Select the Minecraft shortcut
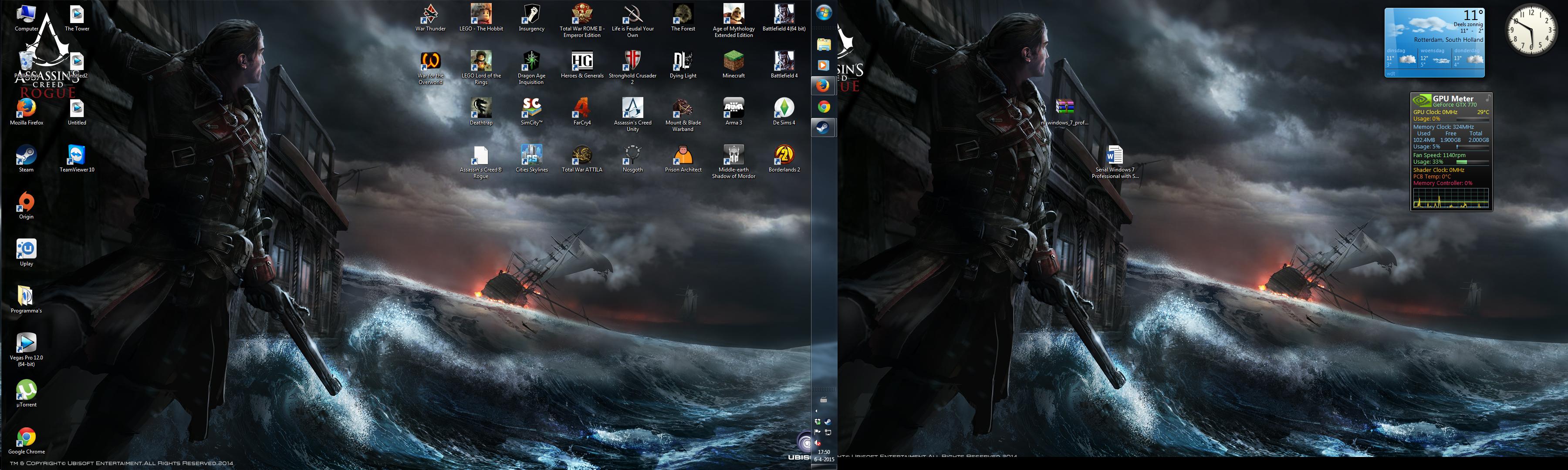 [x=733, y=65]
